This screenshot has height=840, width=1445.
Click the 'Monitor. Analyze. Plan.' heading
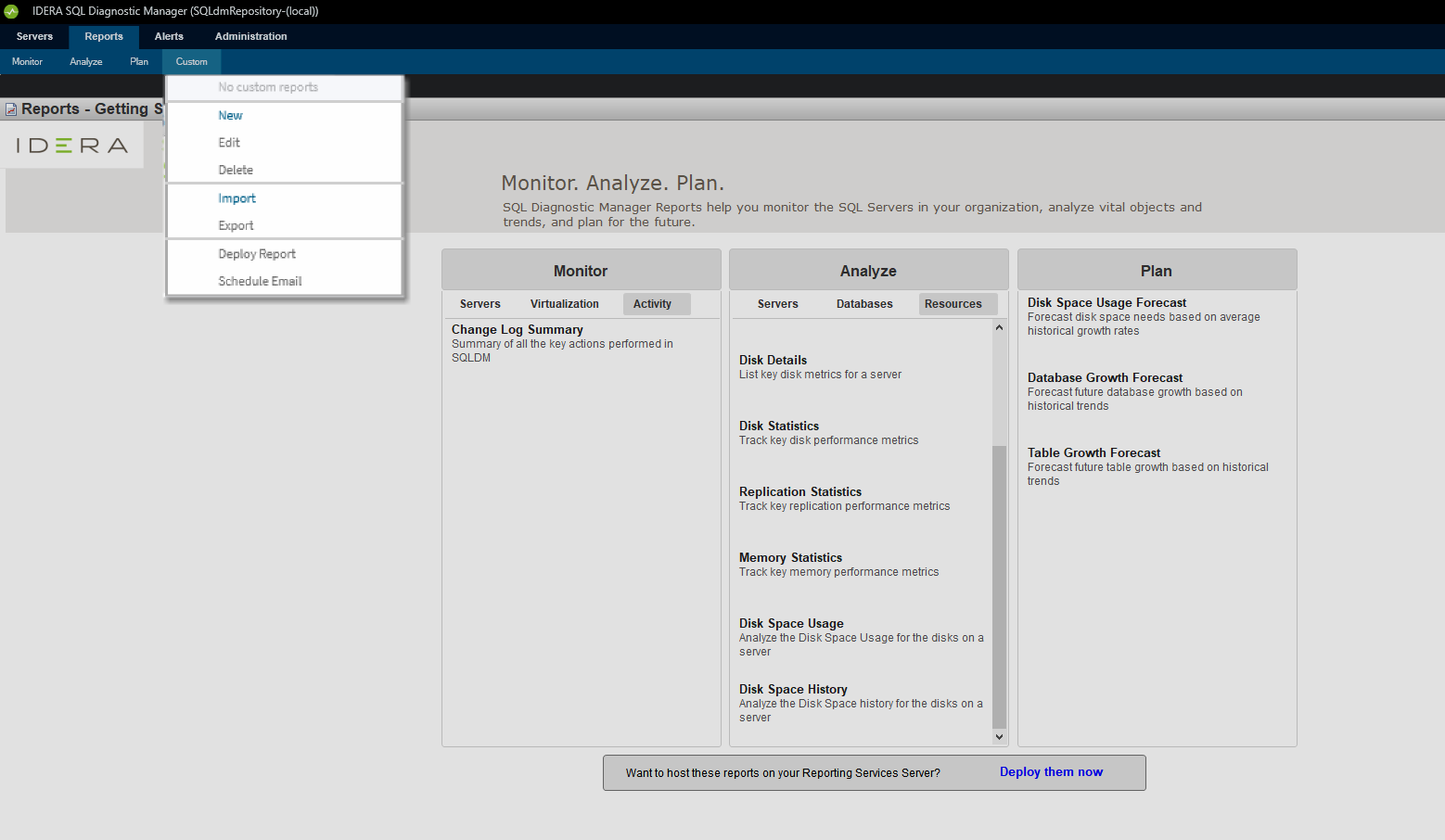point(612,183)
